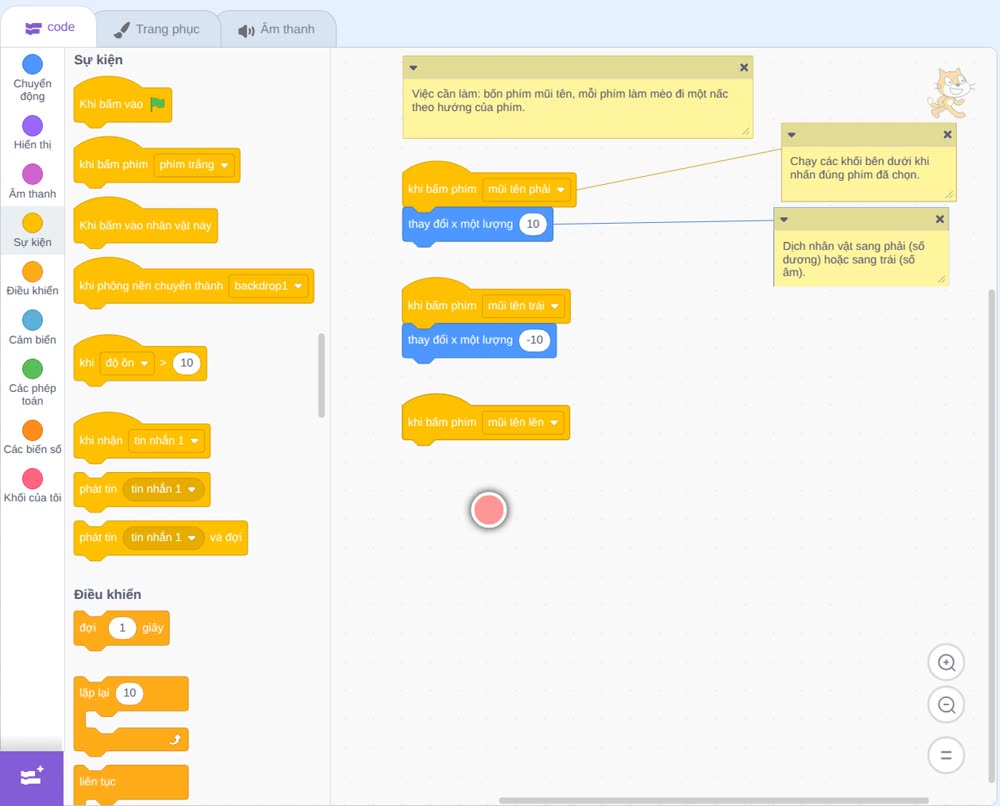Viewport: 1000px width, 806px height.
Task: Close the Việc cần làm comment
Action: point(744,68)
